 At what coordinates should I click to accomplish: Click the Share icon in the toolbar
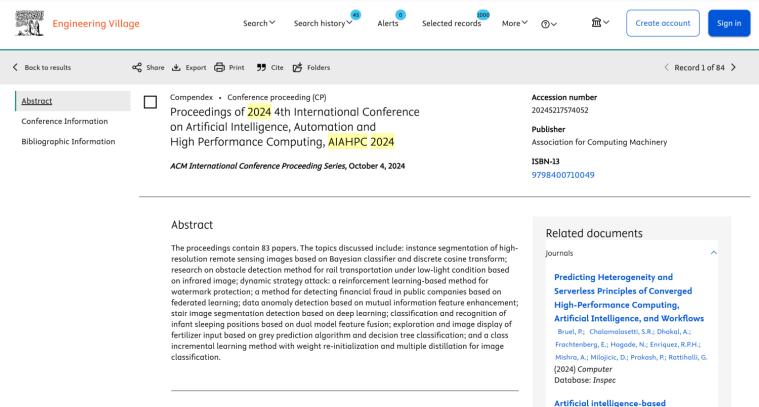point(138,67)
